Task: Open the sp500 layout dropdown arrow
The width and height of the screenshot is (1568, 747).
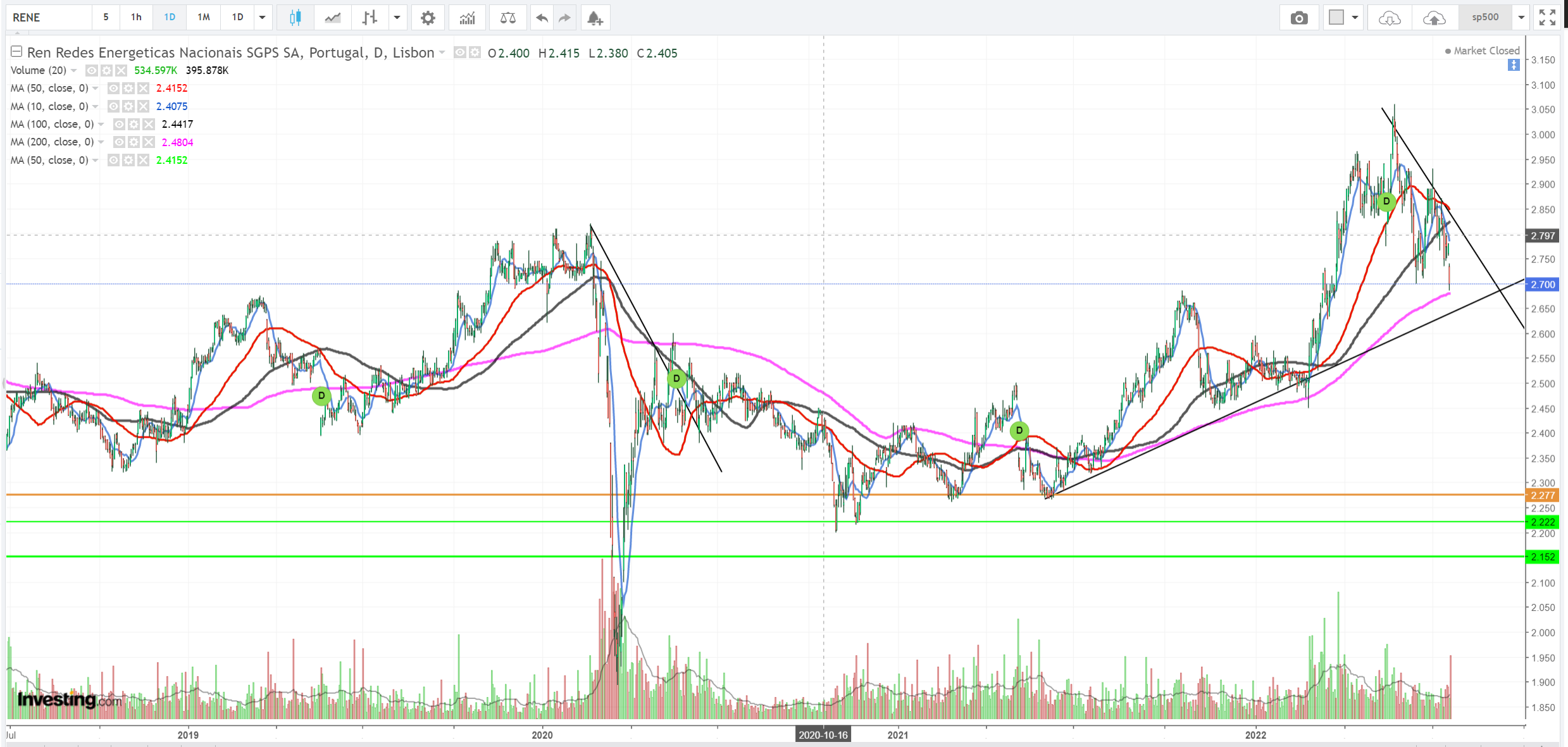Action: point(1522,18)
